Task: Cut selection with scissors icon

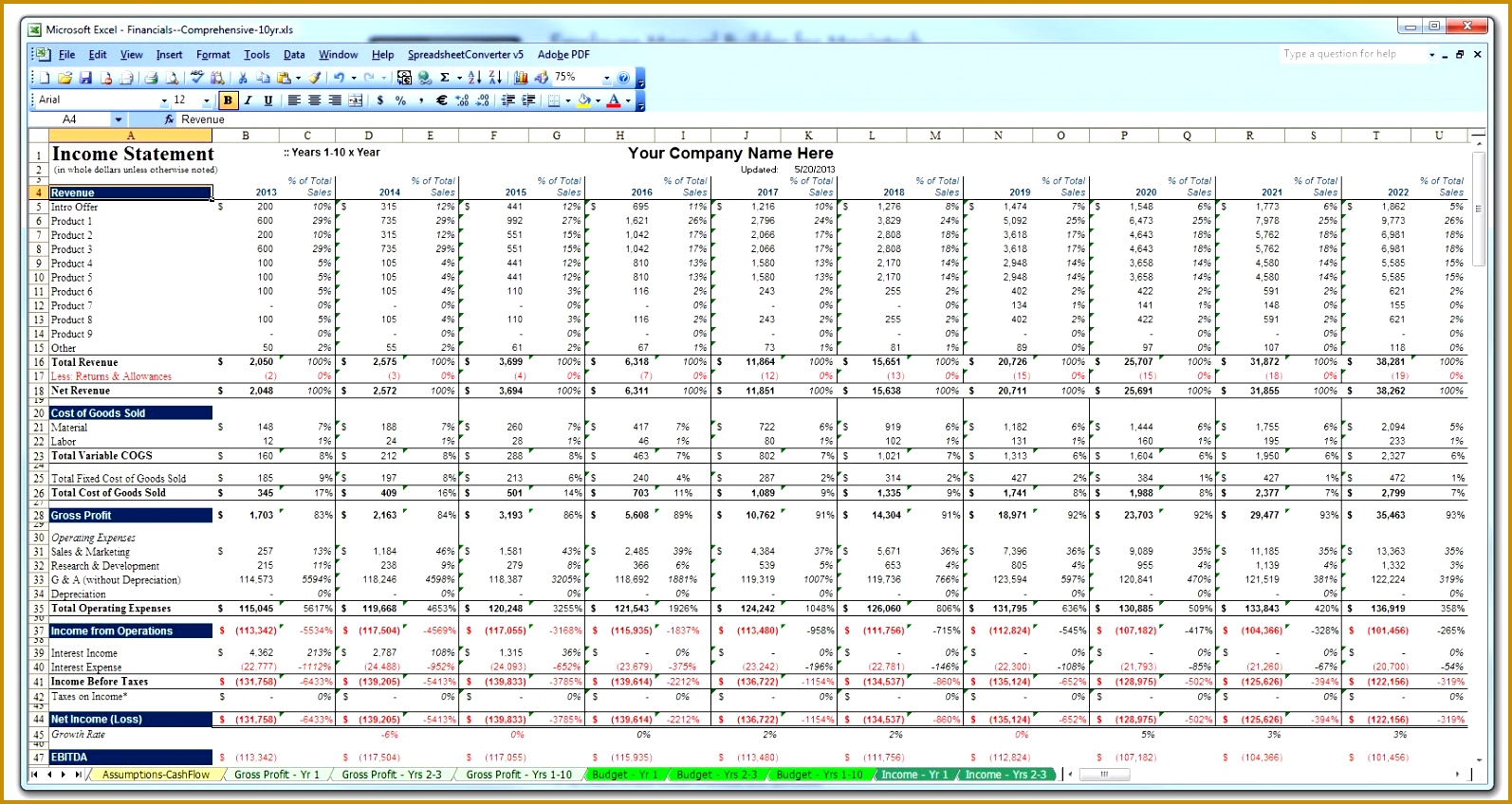Action: pos(243,78)
